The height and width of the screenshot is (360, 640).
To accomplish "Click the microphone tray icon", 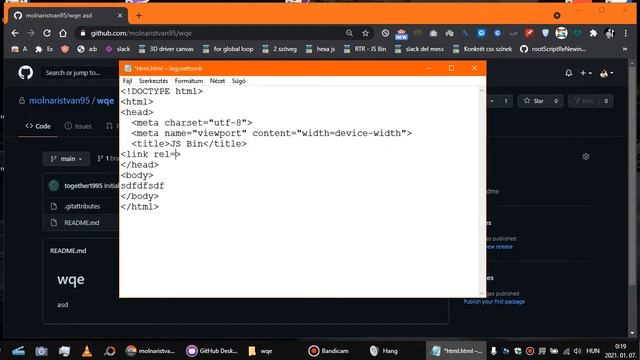I will (x=493, y=351).
